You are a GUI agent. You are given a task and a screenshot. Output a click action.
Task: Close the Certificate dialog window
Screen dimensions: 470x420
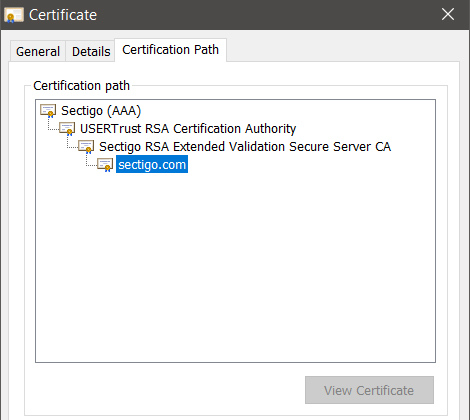pyautogui.click(x=448, y=14)
